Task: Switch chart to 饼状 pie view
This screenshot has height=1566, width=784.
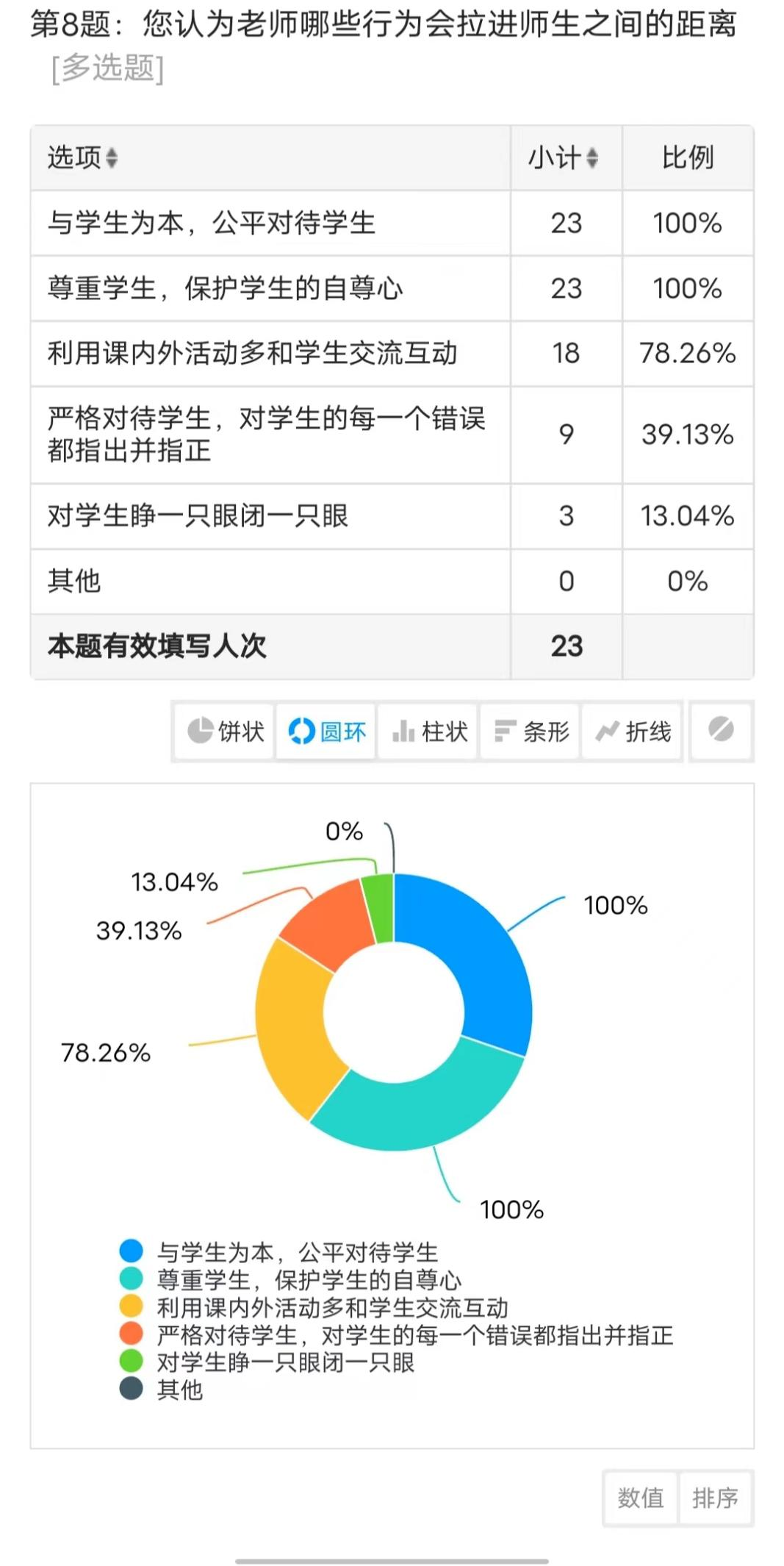Action: [x=225, y=731]
